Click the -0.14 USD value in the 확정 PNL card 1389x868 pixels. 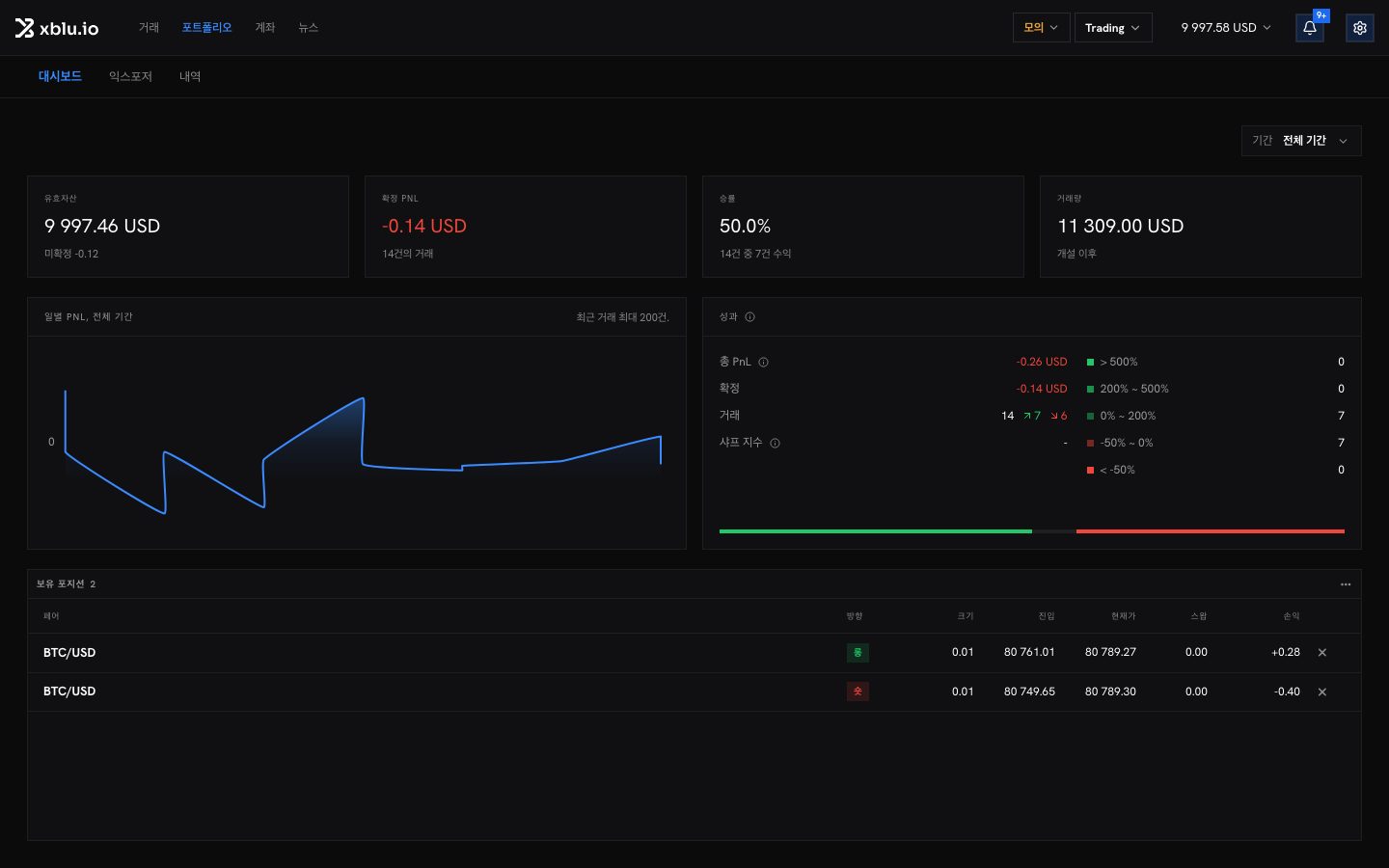[424, 226]
